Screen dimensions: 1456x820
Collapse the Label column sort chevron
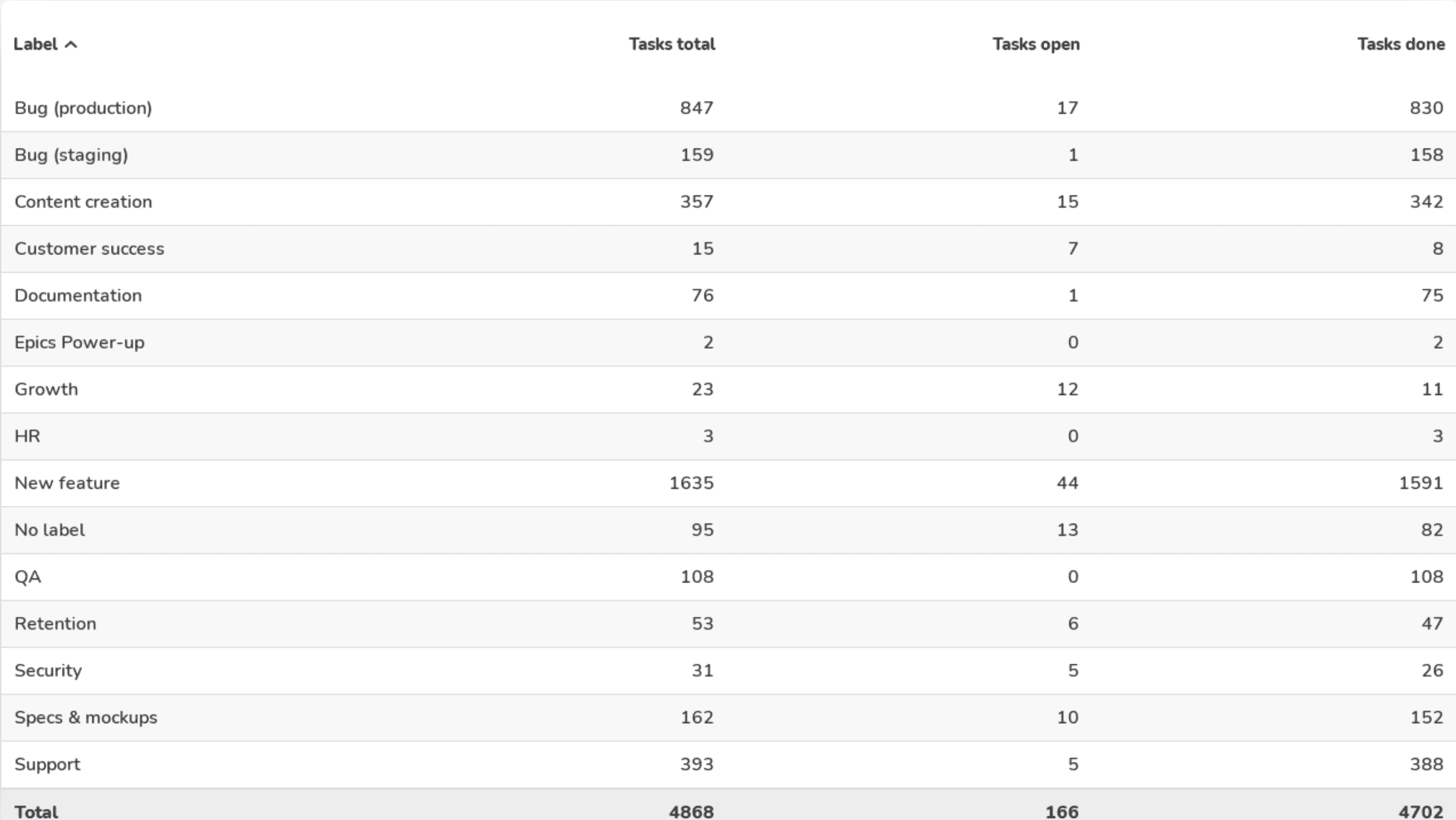(x=71, y=44)
